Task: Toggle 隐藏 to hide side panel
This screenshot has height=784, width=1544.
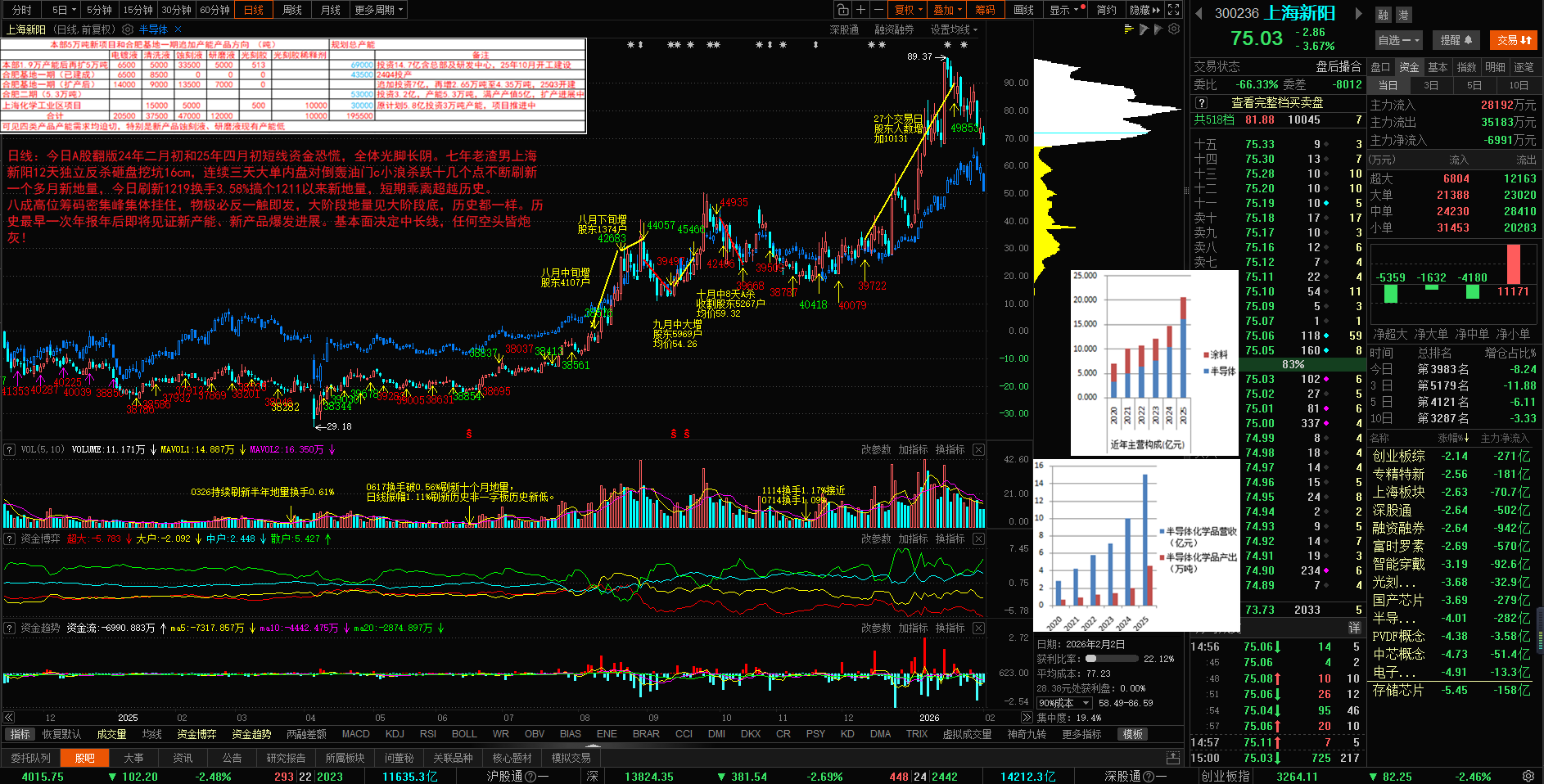Action: [x=1144, y=10]
